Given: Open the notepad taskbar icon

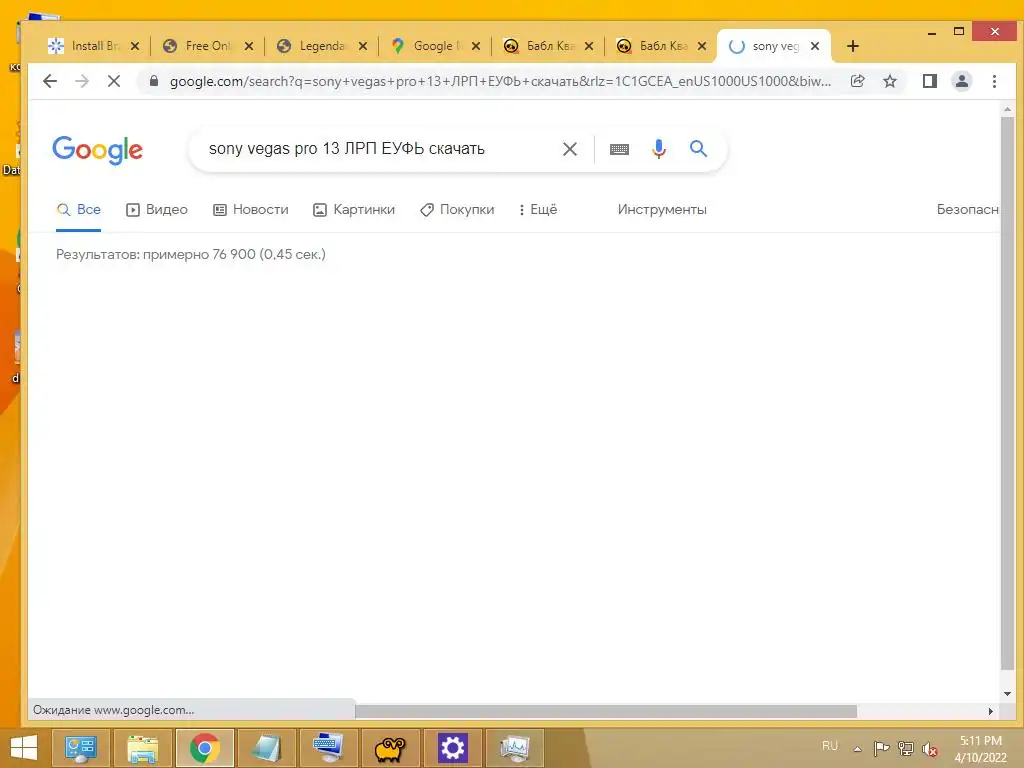Looking at the screenshot, I should click(266, 748).
